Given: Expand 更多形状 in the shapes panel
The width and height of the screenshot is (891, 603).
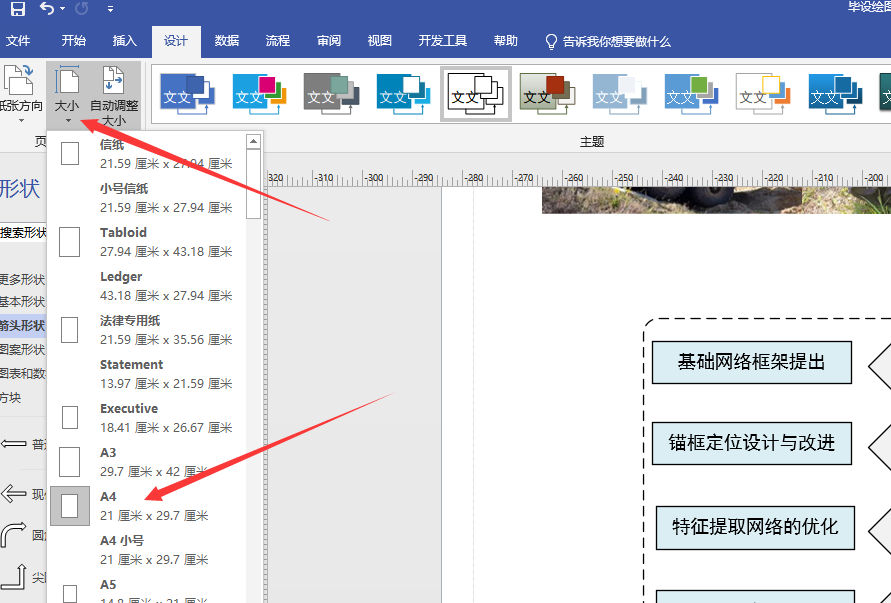Looking at the screenshot, I should [x=22, y=279].
